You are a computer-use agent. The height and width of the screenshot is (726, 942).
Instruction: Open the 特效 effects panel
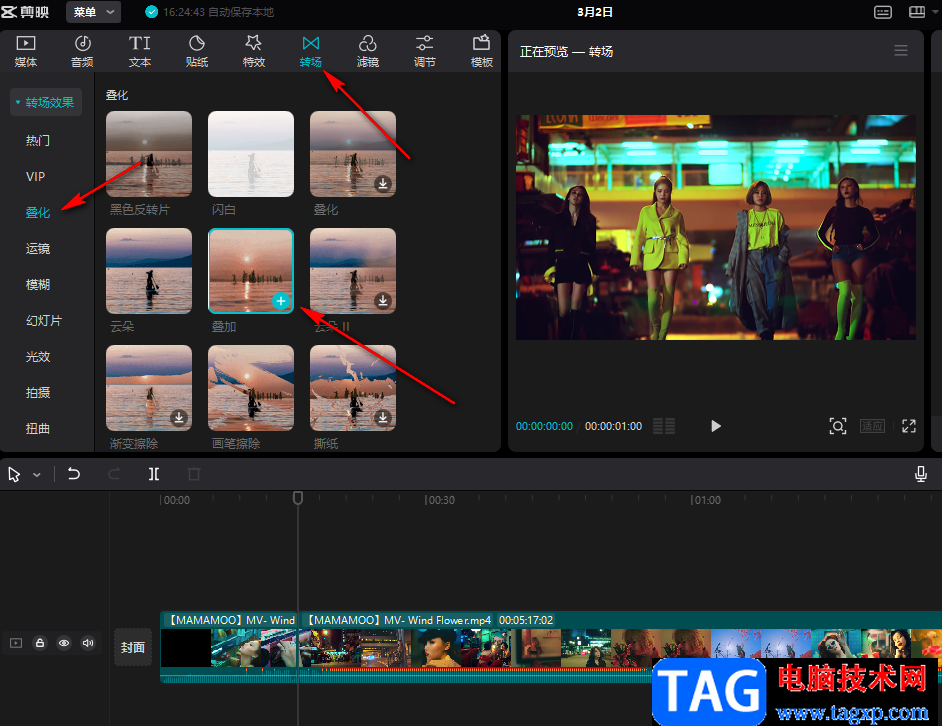click(x=254, y=51)
